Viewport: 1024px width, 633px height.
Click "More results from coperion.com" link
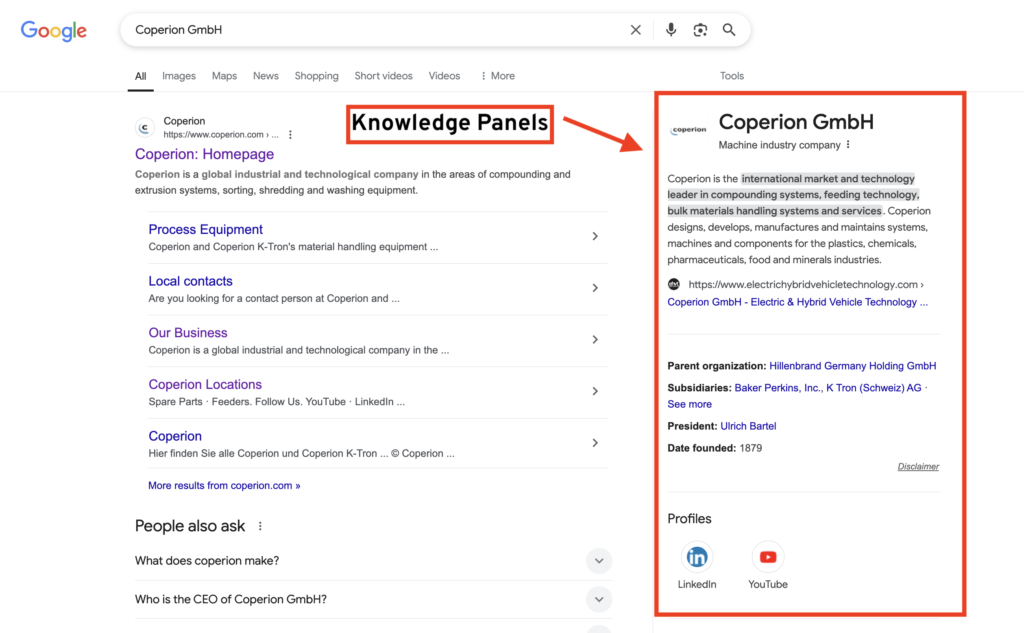pos(224,485)
